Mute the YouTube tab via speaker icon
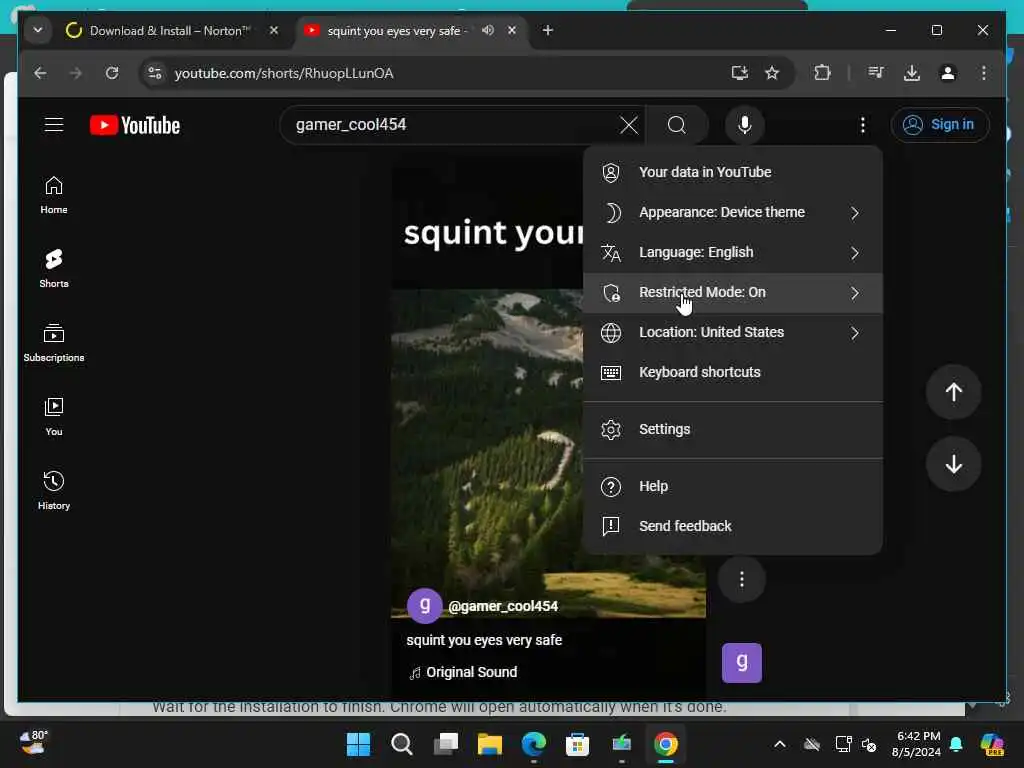 pos(488,30)
